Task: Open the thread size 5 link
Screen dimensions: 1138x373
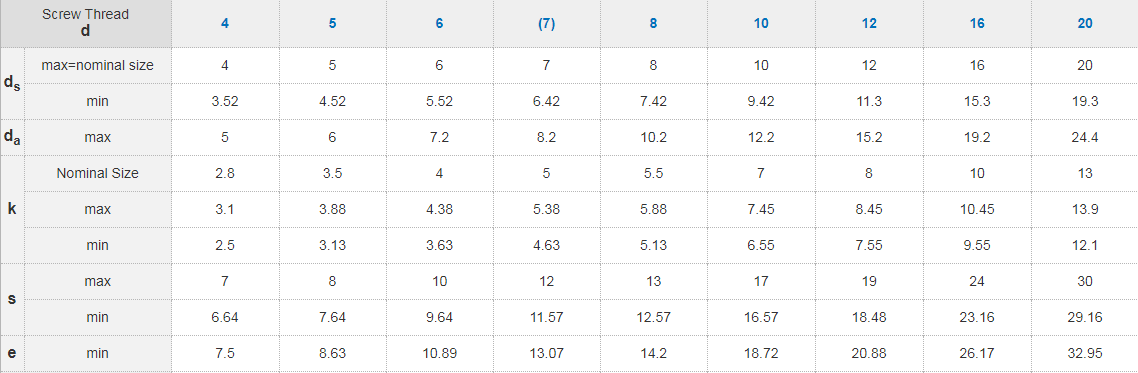Action: click(332, 23)
